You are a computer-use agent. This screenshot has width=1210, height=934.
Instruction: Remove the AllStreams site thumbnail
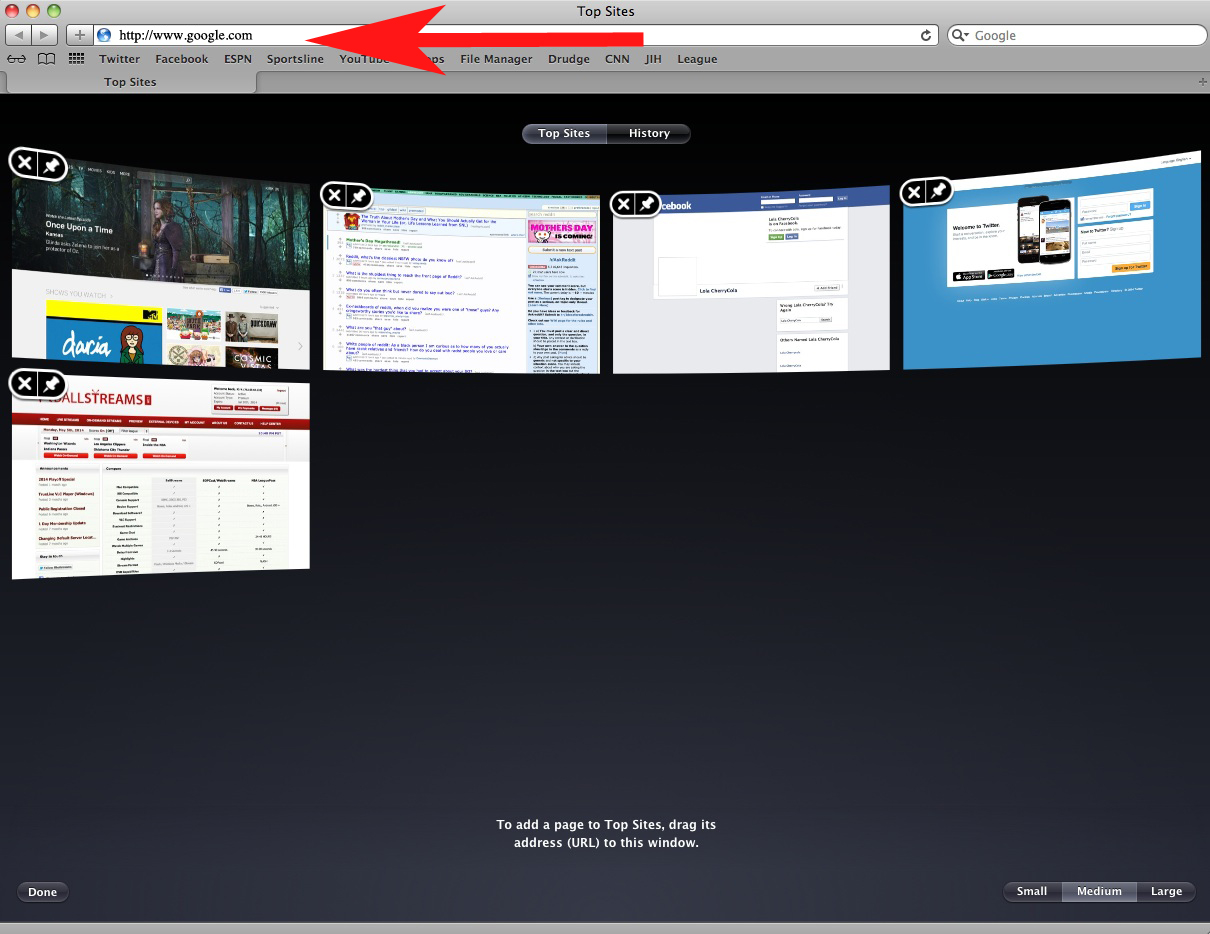(x=25, y=383)
